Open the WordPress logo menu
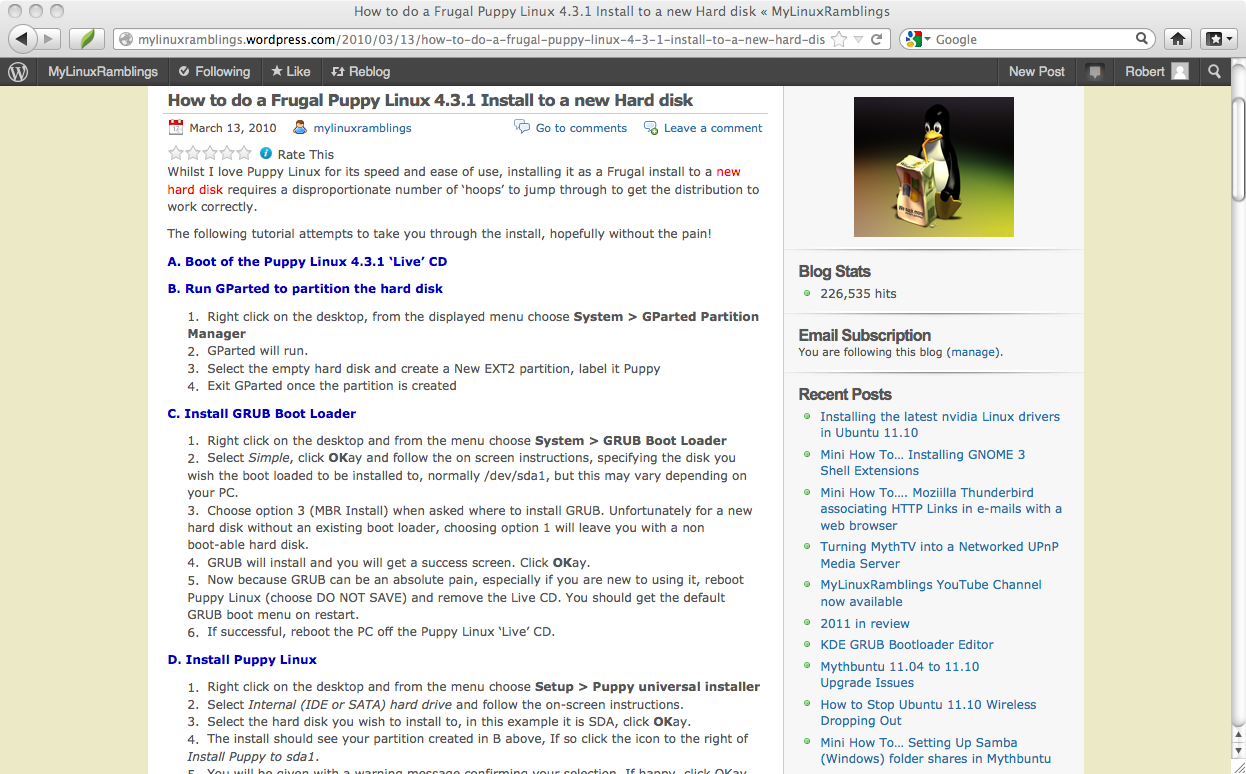This screenshot has width=1246, height=774. [x=18, y=71]
